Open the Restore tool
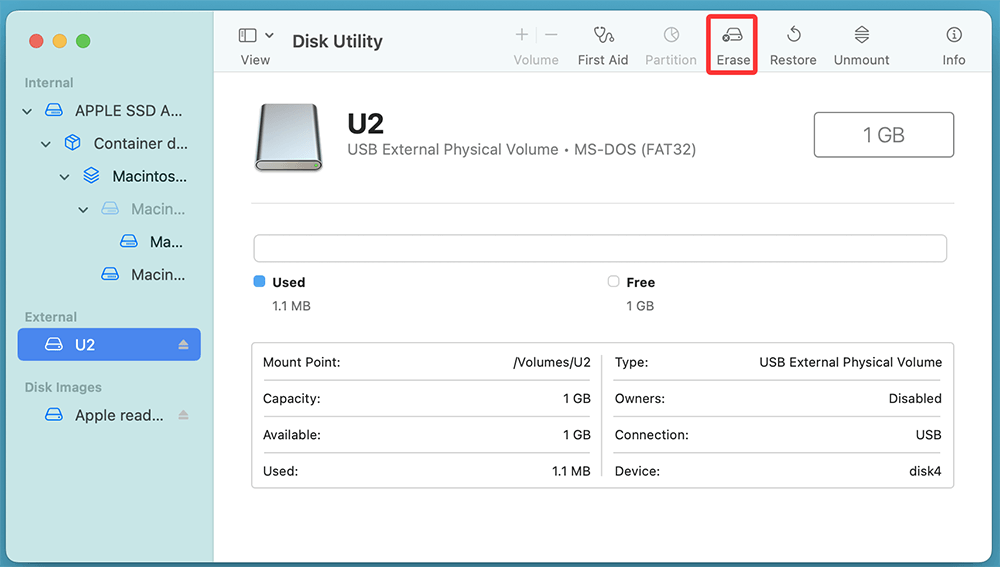 click(793, 36)
